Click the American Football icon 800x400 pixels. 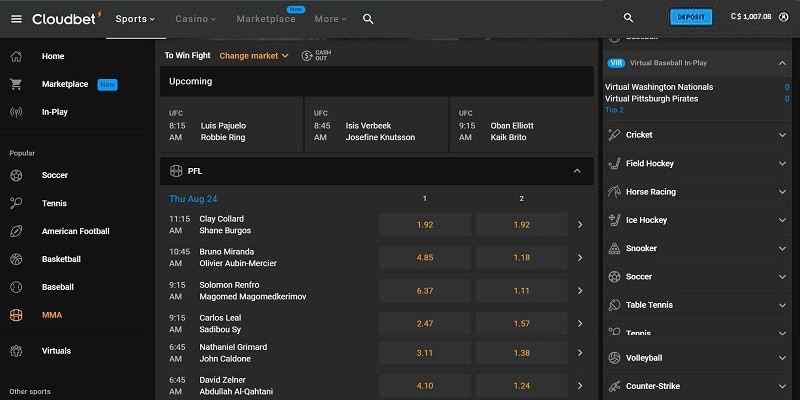(x=16, y=231)
